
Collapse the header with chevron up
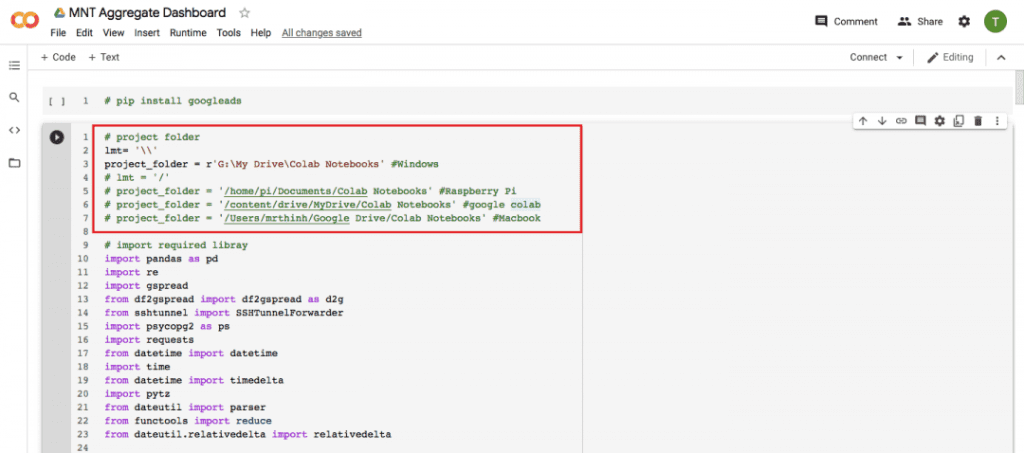click(x=1001, y=57)
